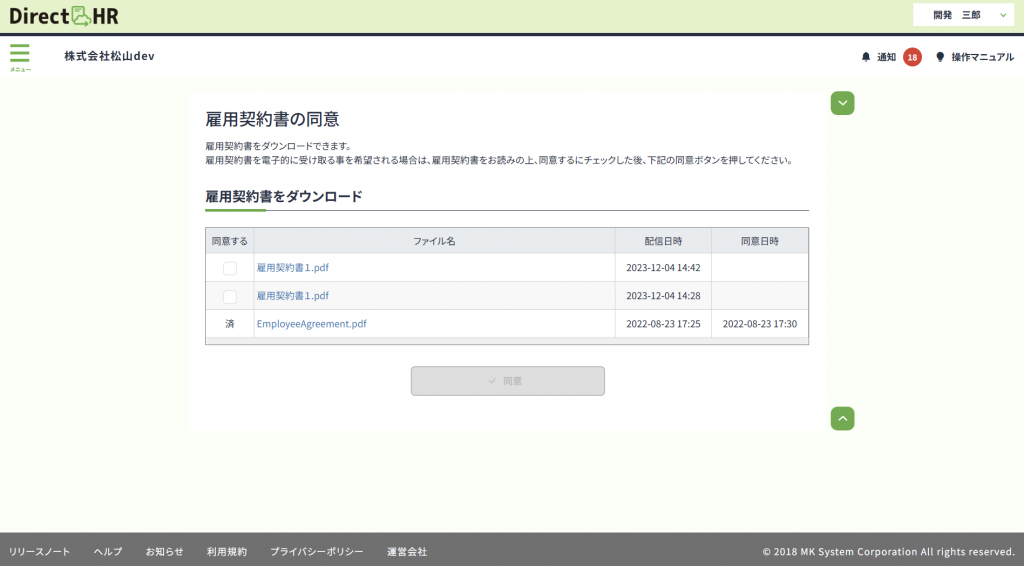Image resolution: width=1024 pixels, height=566 pixels.
Task: Go to お知らせ in the footer
Action: click(164, 551)
